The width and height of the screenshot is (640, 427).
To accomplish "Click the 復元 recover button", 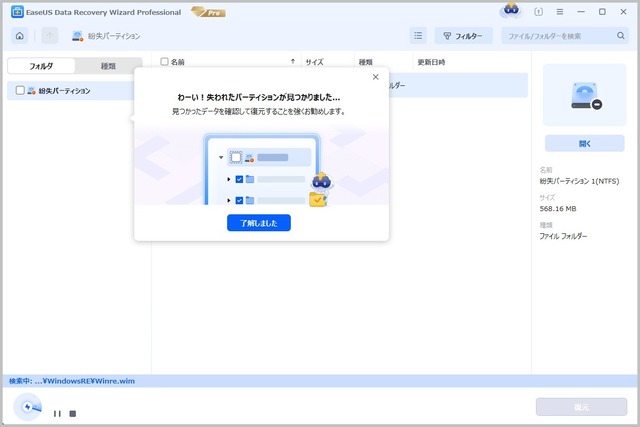I will [581, 407].
